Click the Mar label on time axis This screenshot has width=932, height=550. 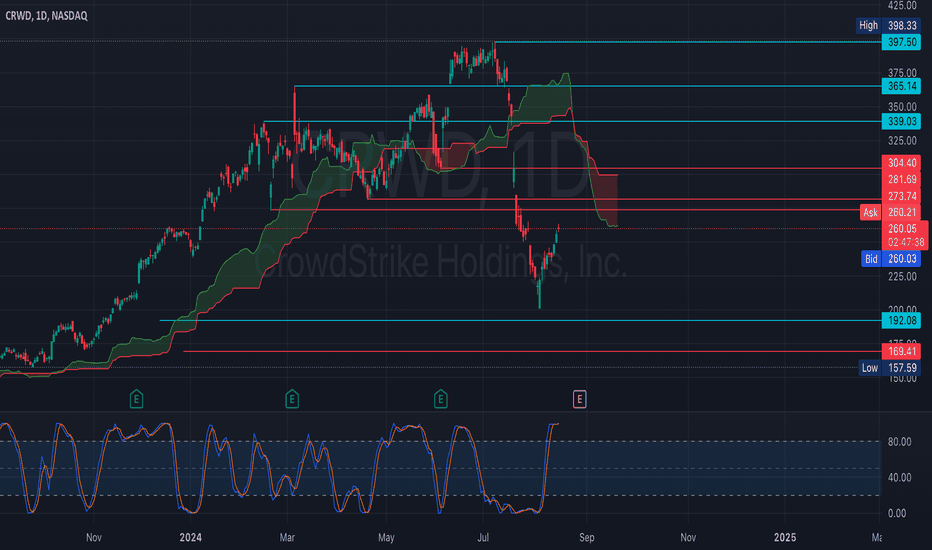[x=287, y=538]
